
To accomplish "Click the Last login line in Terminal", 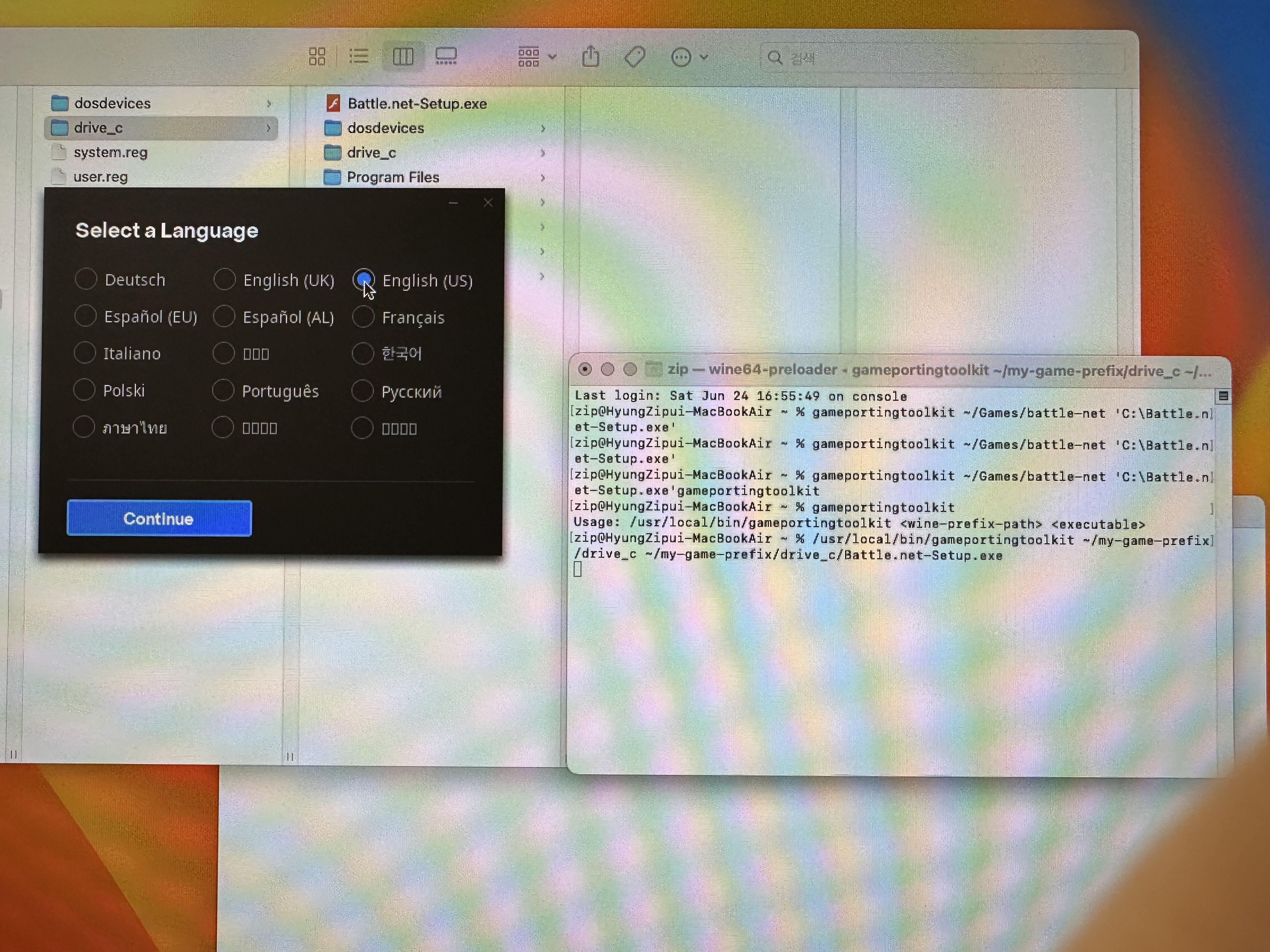I will click(741, 396).
